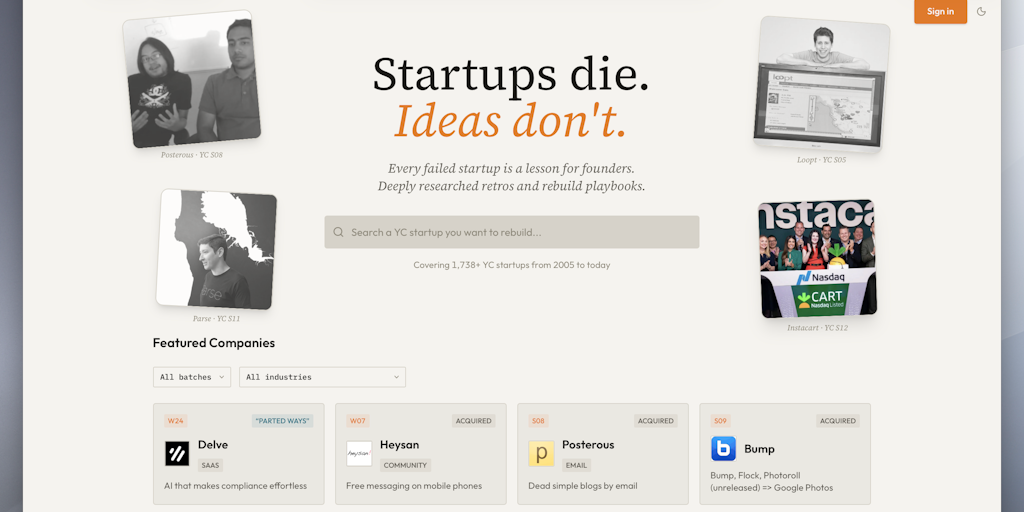Focus the YC startup search field
1024x512 pixels.
(520, 232)
